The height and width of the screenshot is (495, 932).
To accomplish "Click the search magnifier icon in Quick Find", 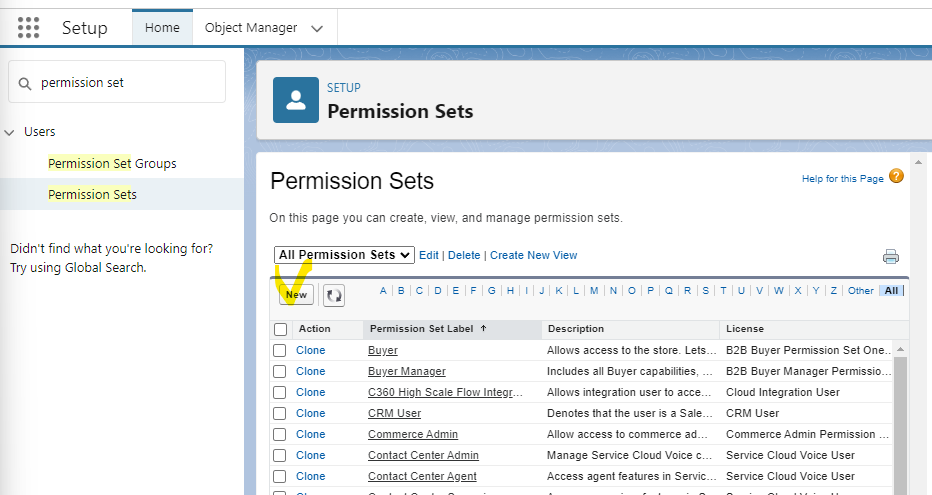I will [25, 83].
